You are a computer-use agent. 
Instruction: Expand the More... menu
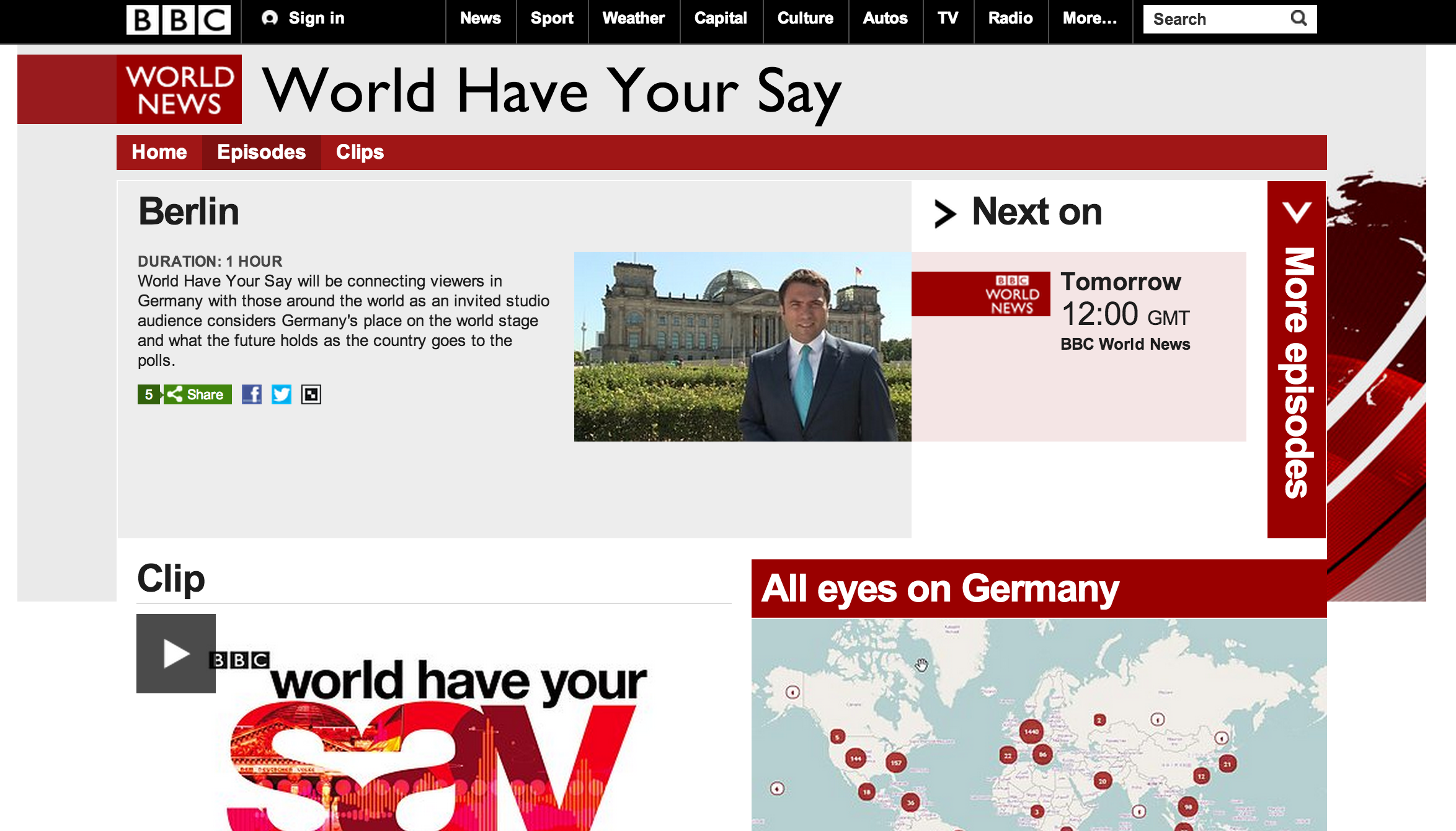click(x=1090, y=19)
